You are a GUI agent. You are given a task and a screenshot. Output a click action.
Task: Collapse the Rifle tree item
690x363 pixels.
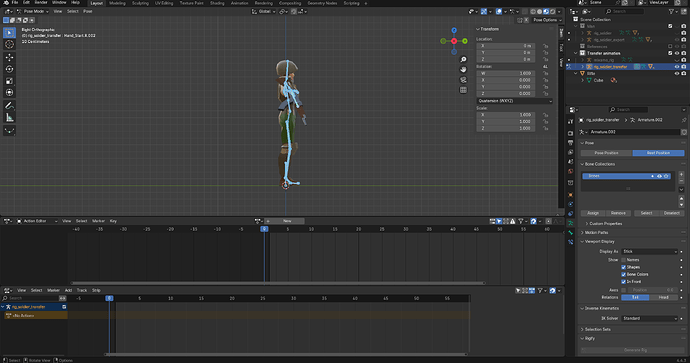point(576,73)
